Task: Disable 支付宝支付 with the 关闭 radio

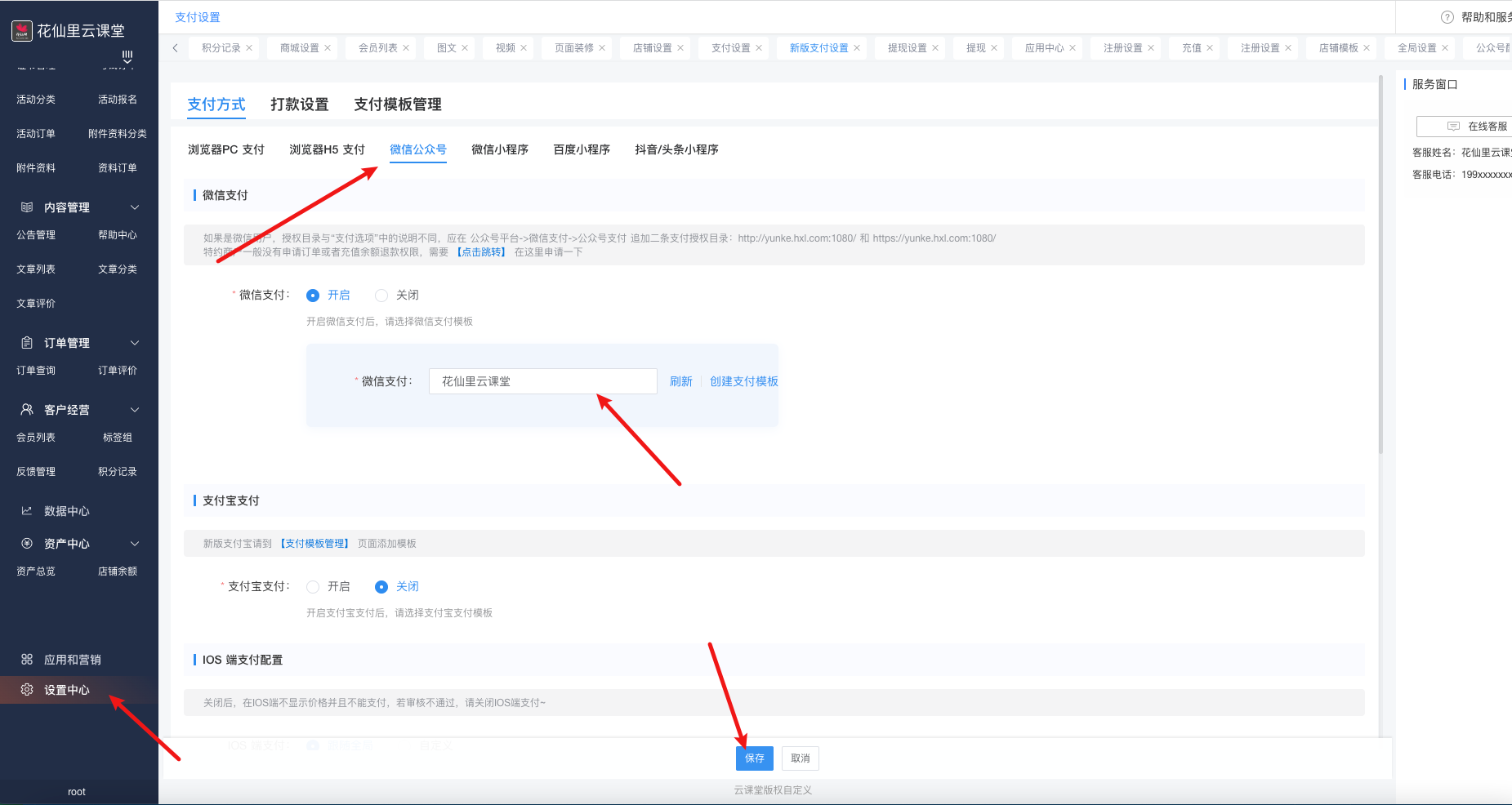Action: [381, 587]
